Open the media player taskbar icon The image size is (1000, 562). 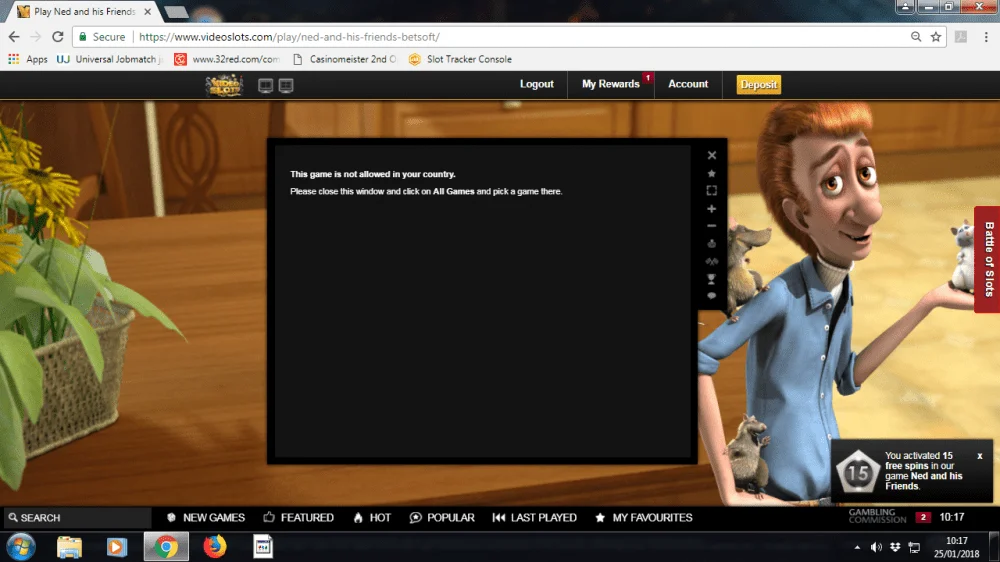coord(117,547)
